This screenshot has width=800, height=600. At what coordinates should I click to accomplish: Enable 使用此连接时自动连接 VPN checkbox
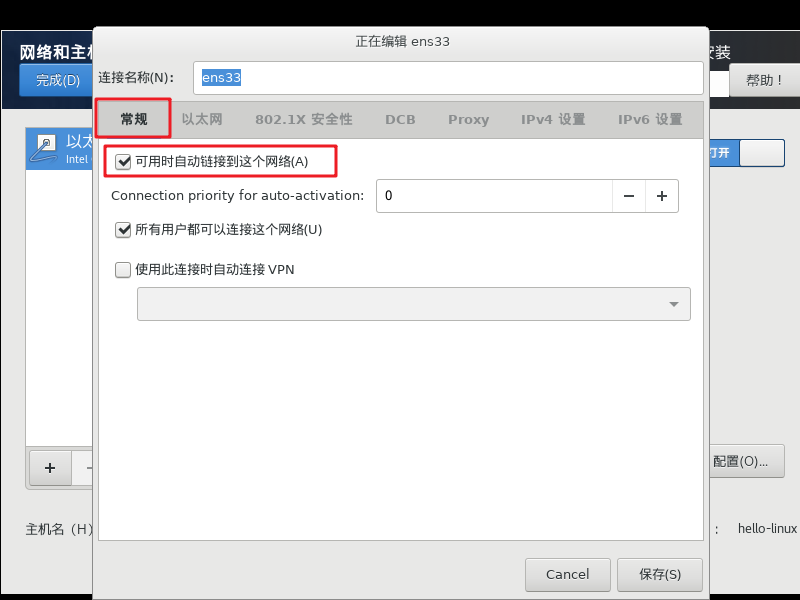123,269
